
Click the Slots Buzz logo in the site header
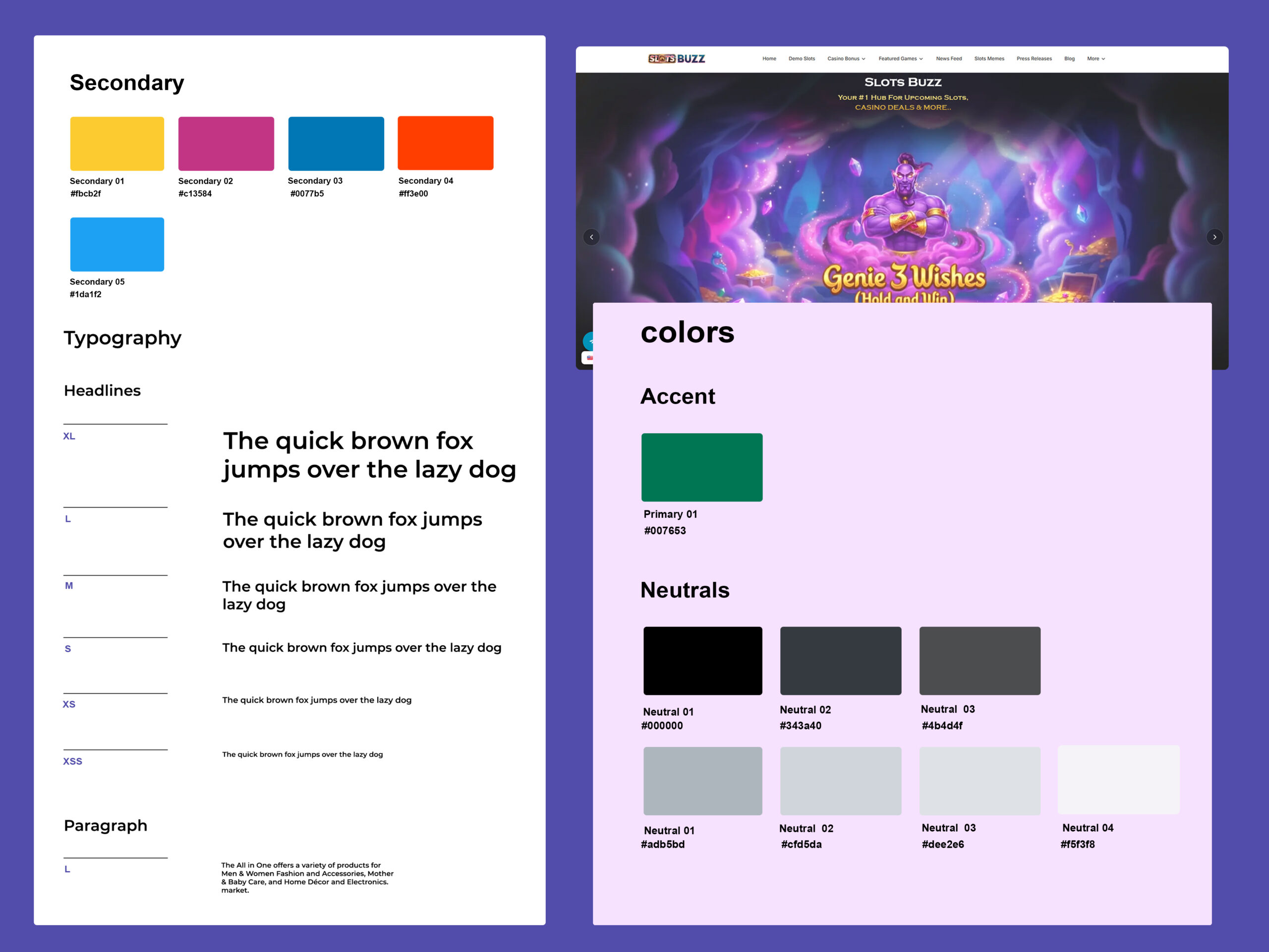point(676,58)
